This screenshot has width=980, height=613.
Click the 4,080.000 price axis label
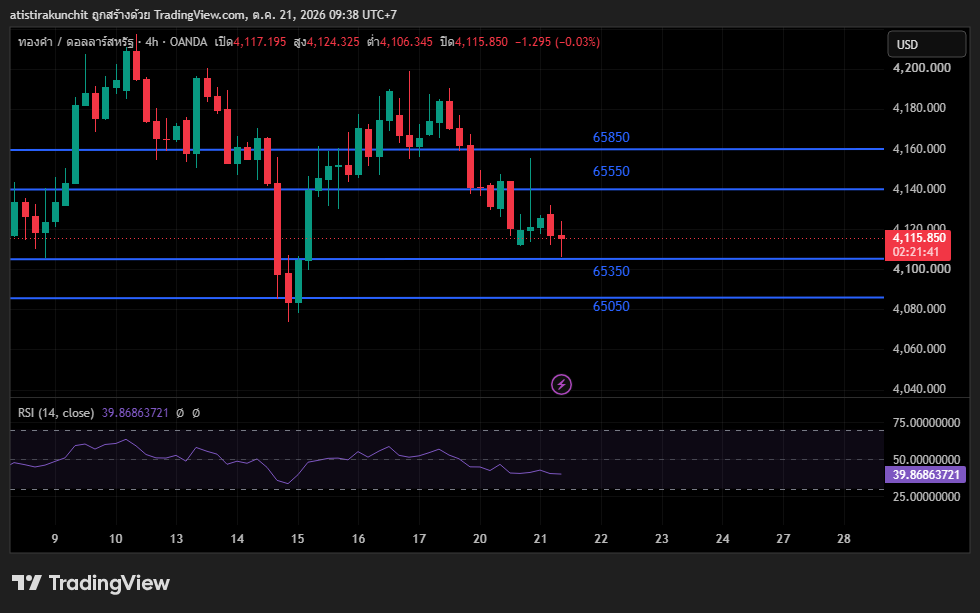coord(919,309)
